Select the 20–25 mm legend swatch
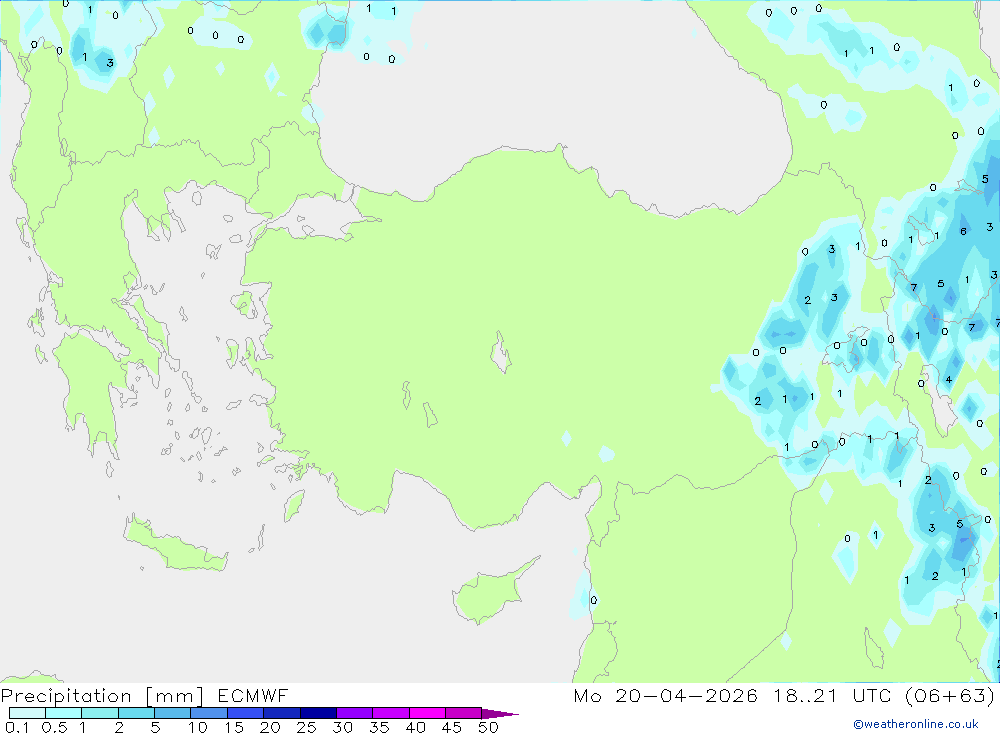Image resolution: width=1000 pixels, height=733 pixels. tap(282, 713)
